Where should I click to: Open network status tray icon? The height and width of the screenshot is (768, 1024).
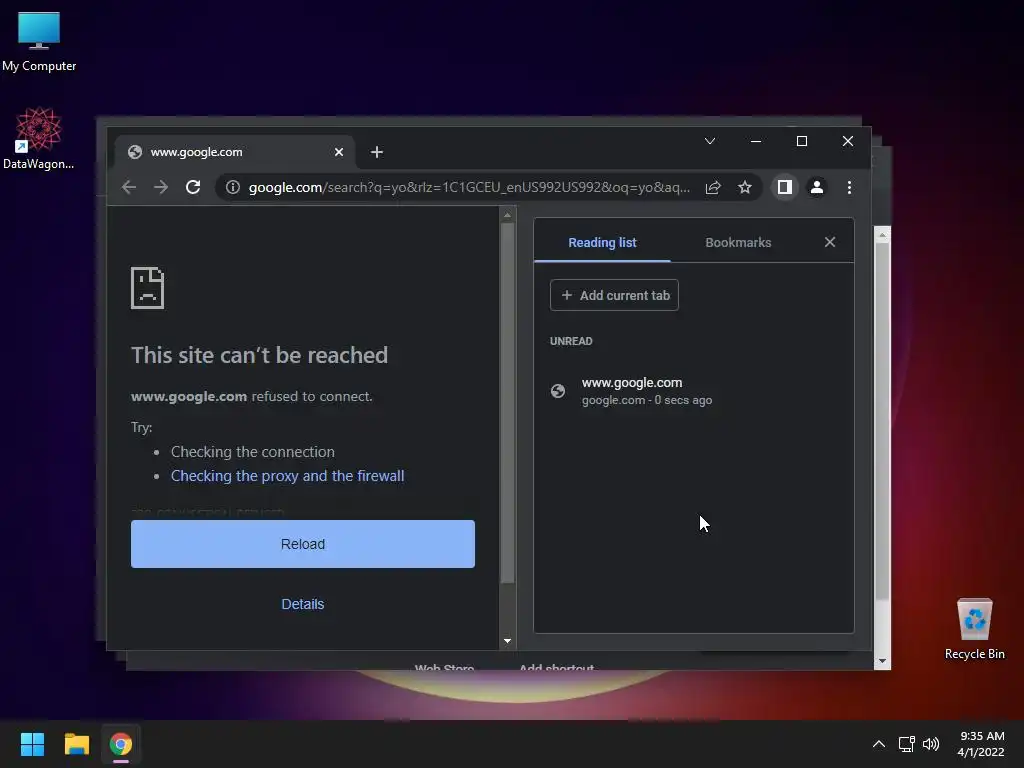pos(906,744)
